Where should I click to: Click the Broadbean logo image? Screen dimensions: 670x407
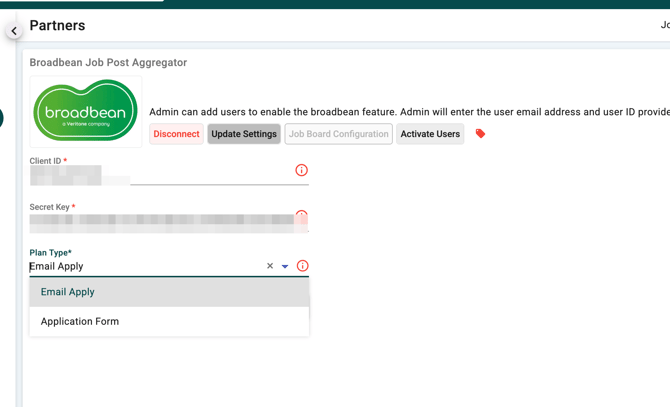click(86, 111)
